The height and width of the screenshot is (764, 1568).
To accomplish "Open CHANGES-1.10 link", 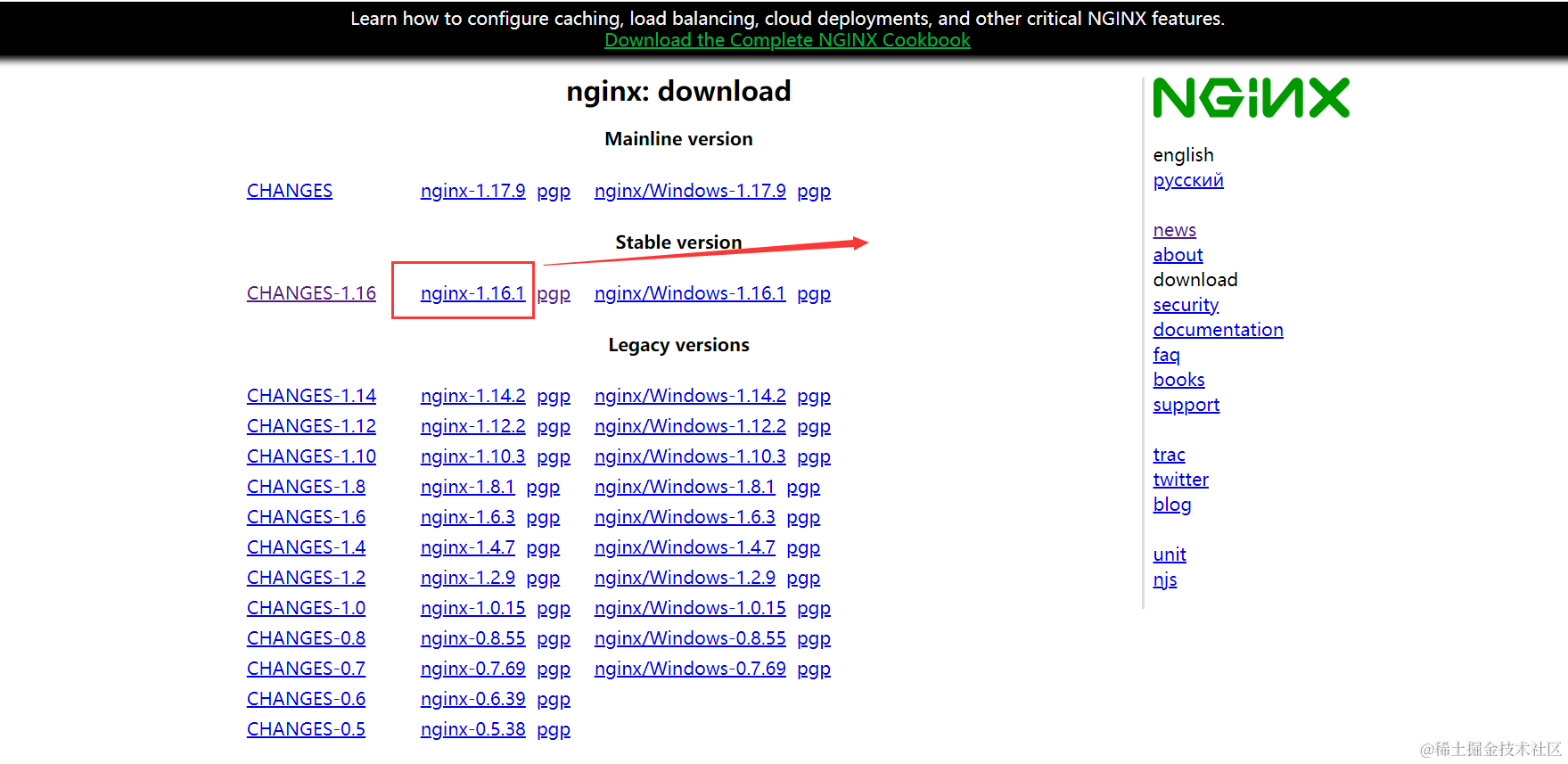I will click(311, 456).
